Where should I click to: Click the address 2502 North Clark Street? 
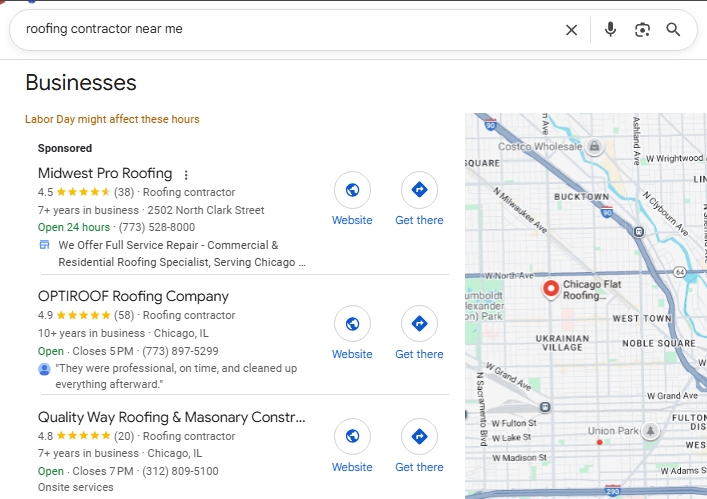[206, 210]
